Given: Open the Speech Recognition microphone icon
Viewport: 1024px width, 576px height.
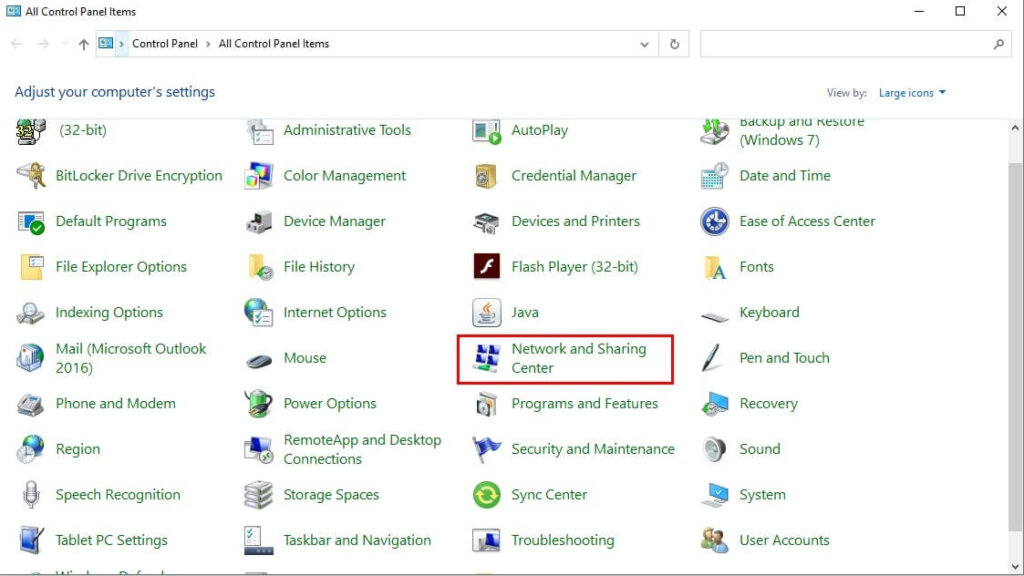Looking at the screenshot, I should point(31,494).
